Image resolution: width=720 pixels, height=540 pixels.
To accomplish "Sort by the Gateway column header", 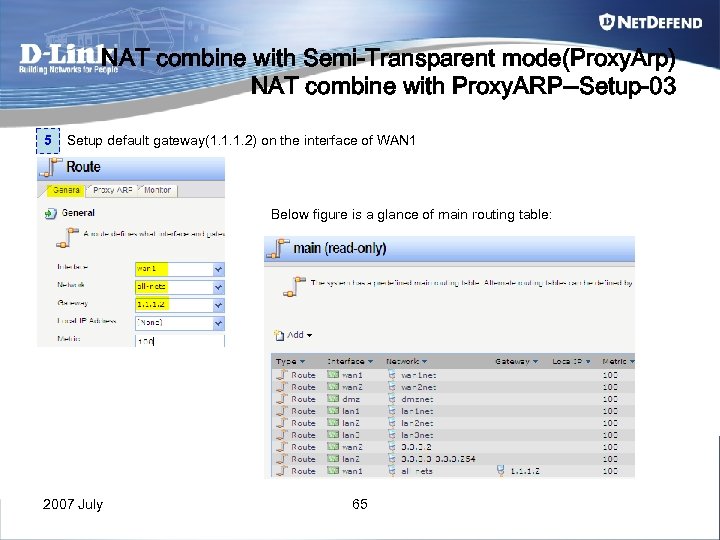I will pos(517,361).
